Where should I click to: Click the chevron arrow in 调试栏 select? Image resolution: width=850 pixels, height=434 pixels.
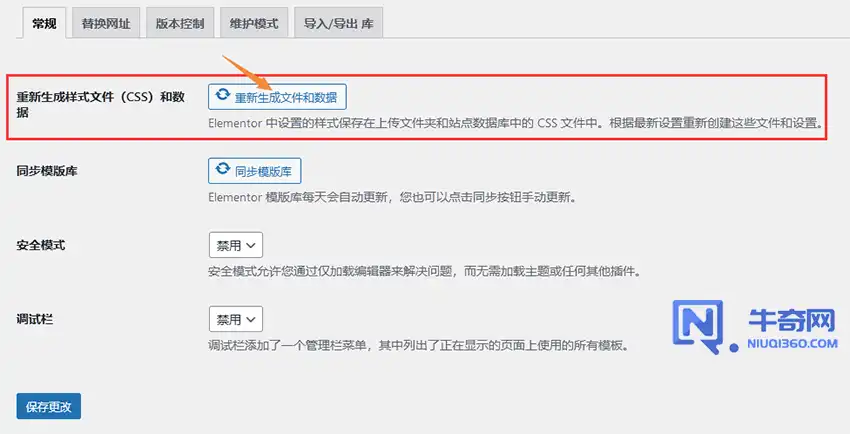[x=250, y=320]
